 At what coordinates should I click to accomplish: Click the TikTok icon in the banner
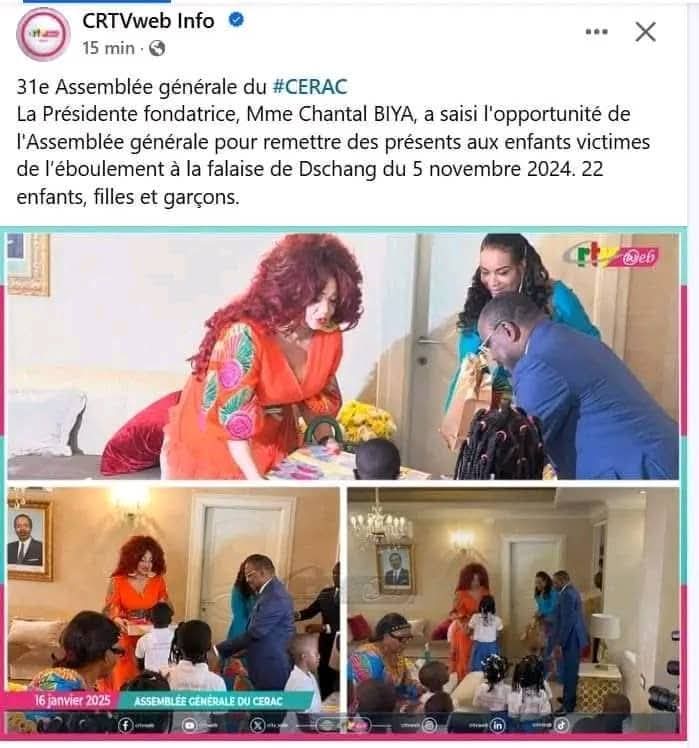(562, 725)
